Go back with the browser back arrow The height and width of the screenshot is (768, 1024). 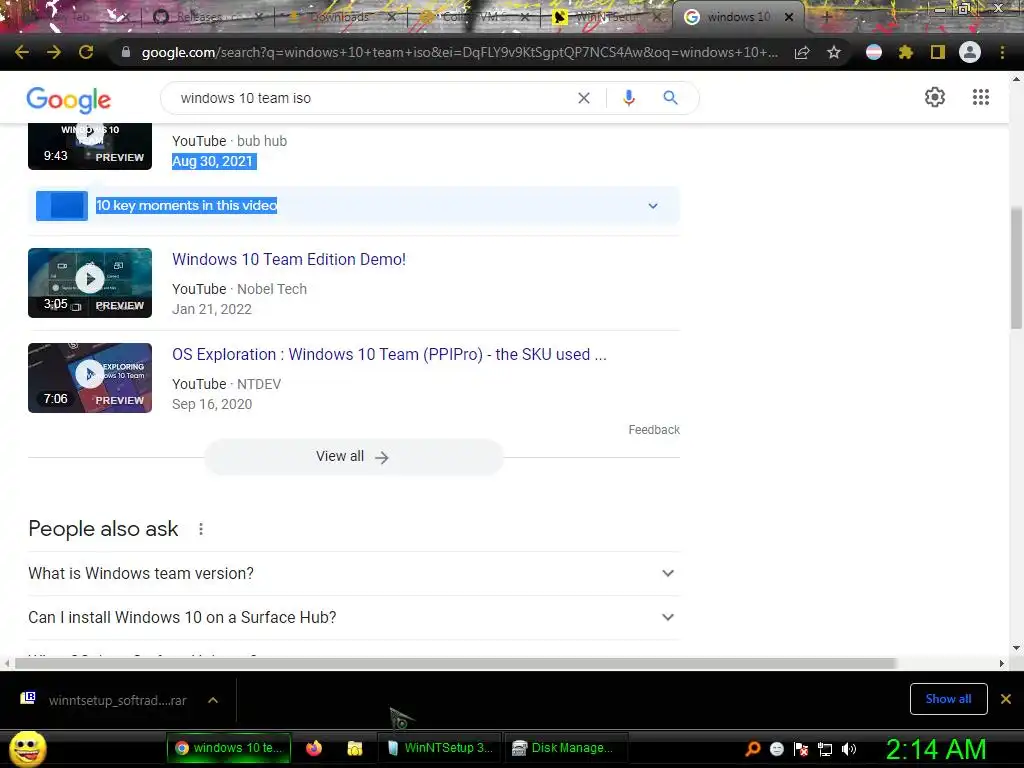22,52
